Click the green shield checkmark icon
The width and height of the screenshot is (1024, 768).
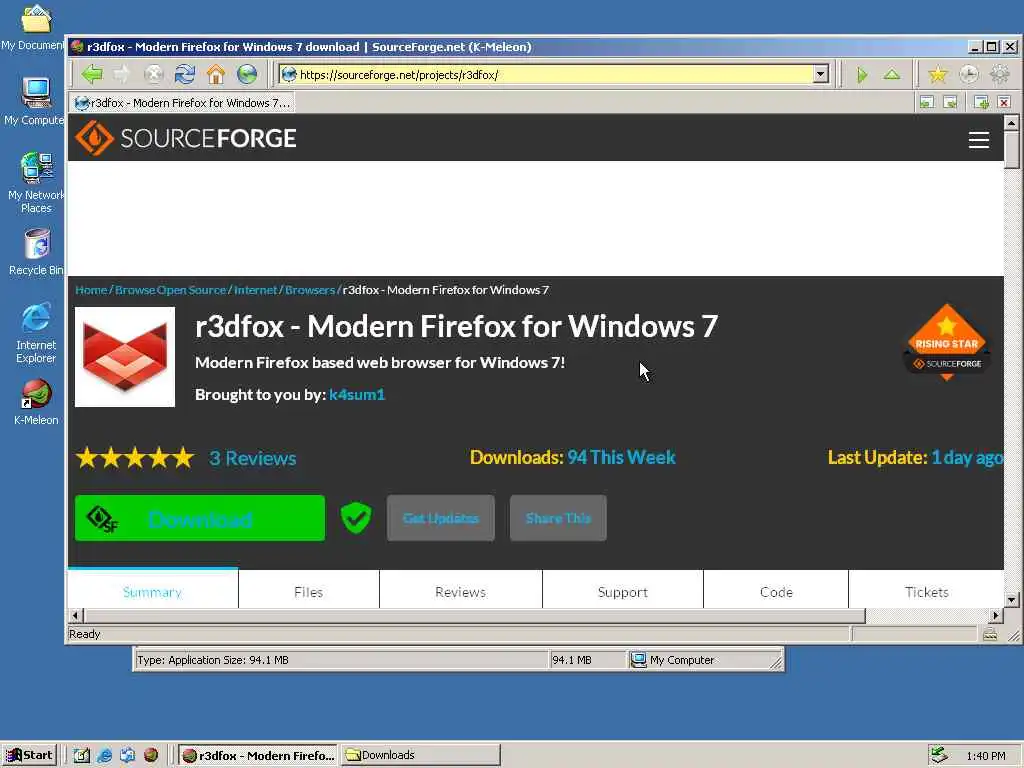[356, 518]
